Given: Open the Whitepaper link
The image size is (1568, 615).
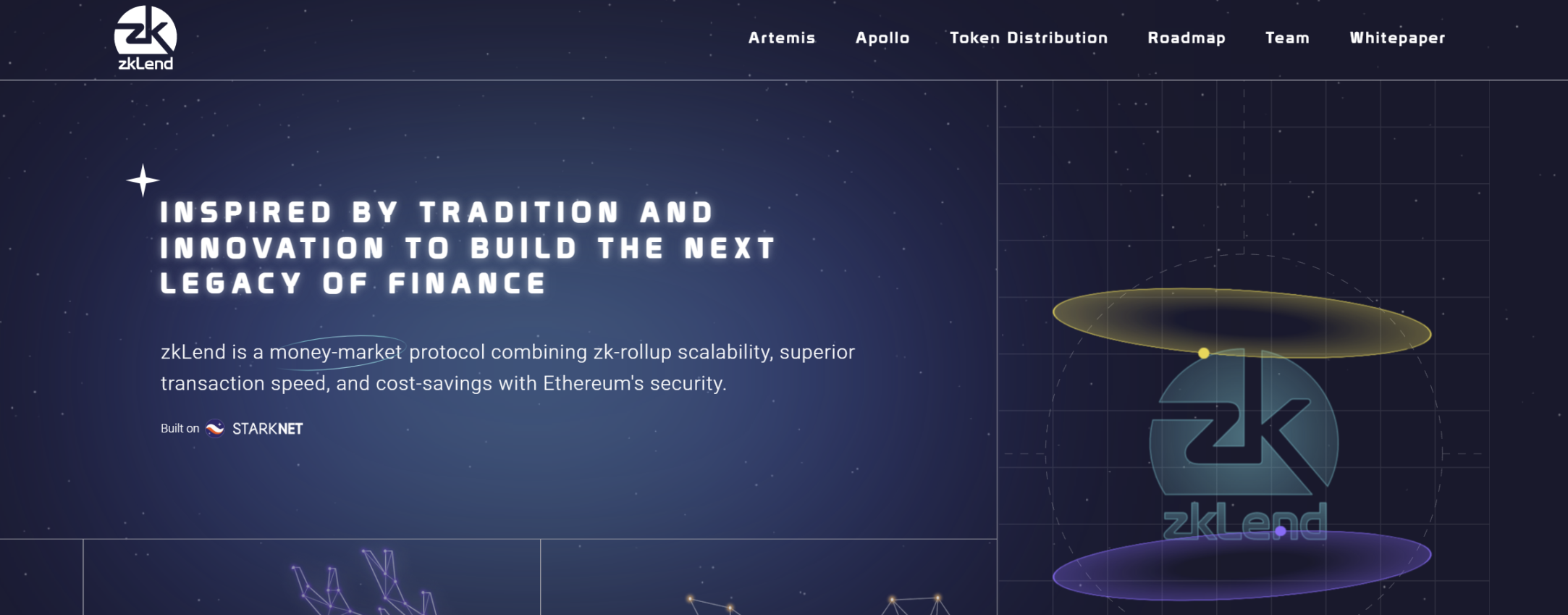Looking at the screenshot, I should click(1397, 38).
